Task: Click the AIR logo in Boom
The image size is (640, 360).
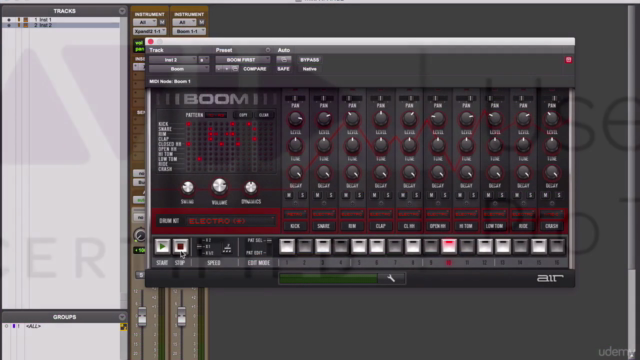Action: click(x=550, y=278)
